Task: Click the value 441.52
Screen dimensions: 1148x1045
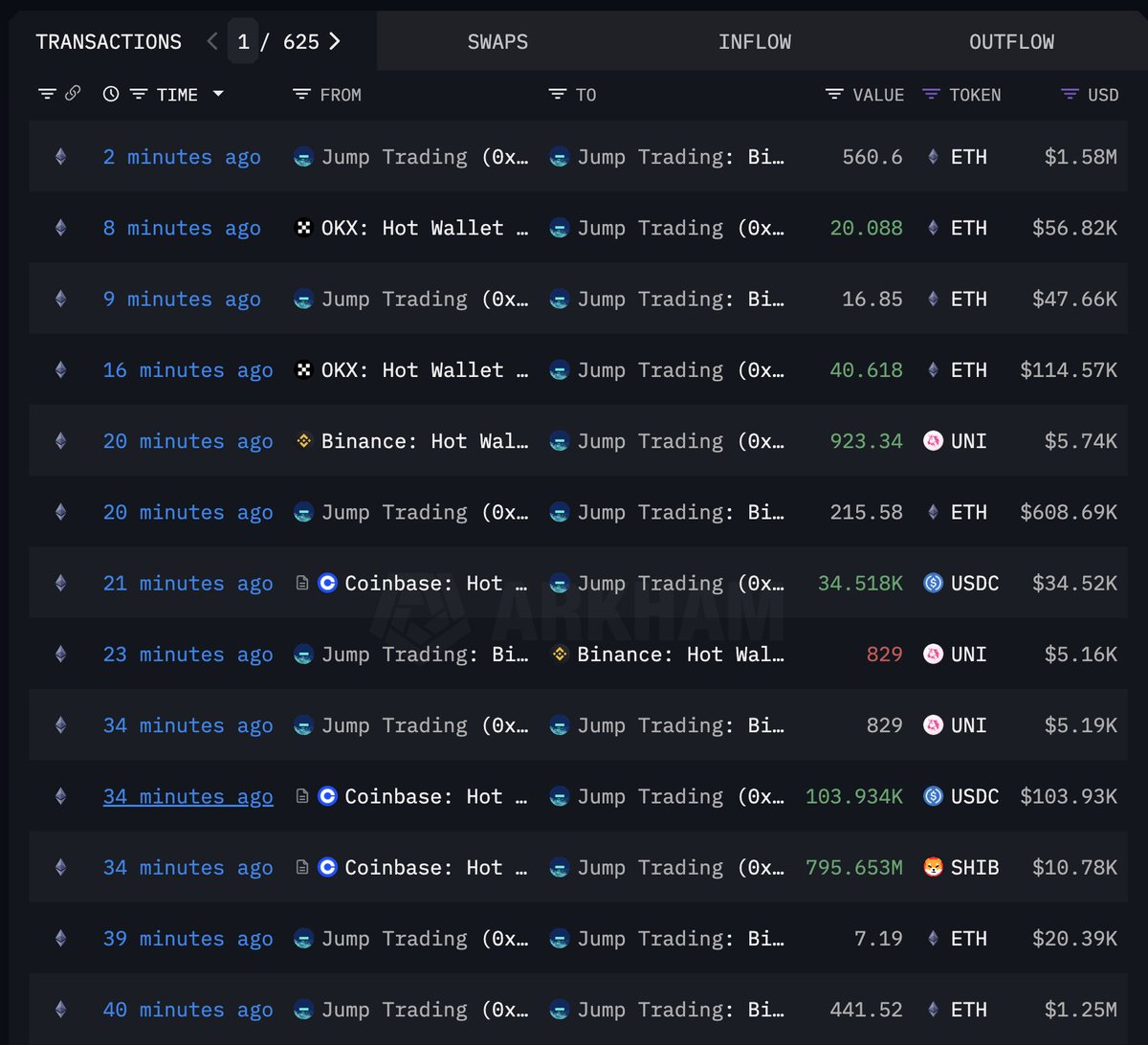Action: 867,1010
